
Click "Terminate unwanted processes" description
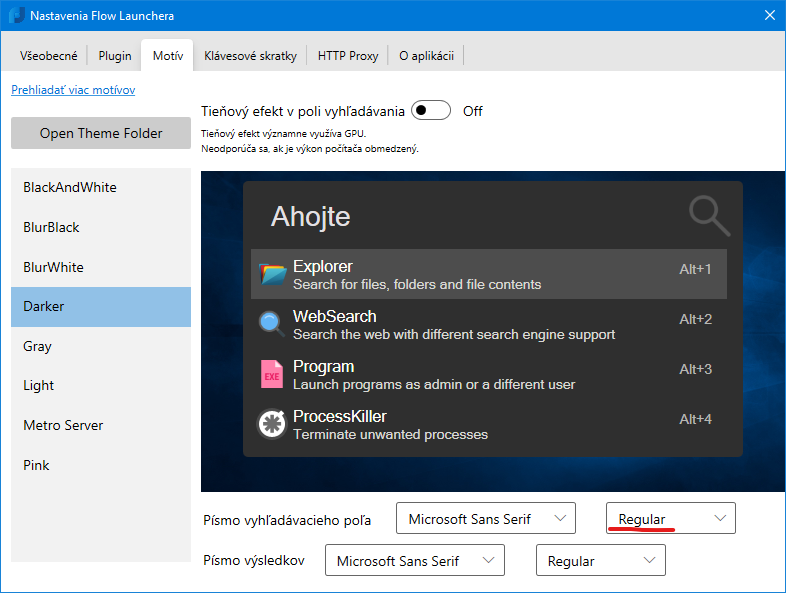click(x=390, y=434)
